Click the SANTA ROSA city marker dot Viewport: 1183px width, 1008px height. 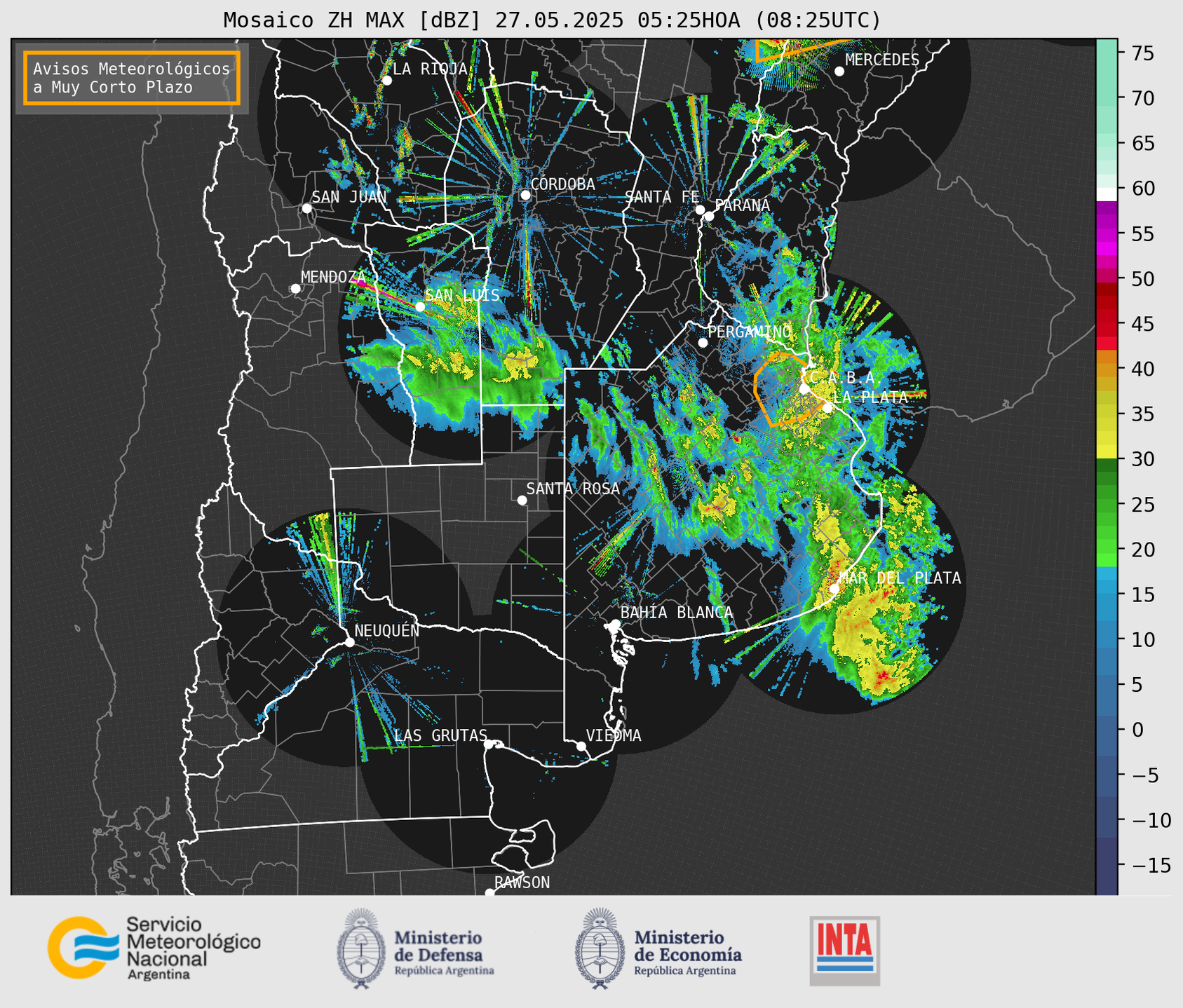(522, 500)
